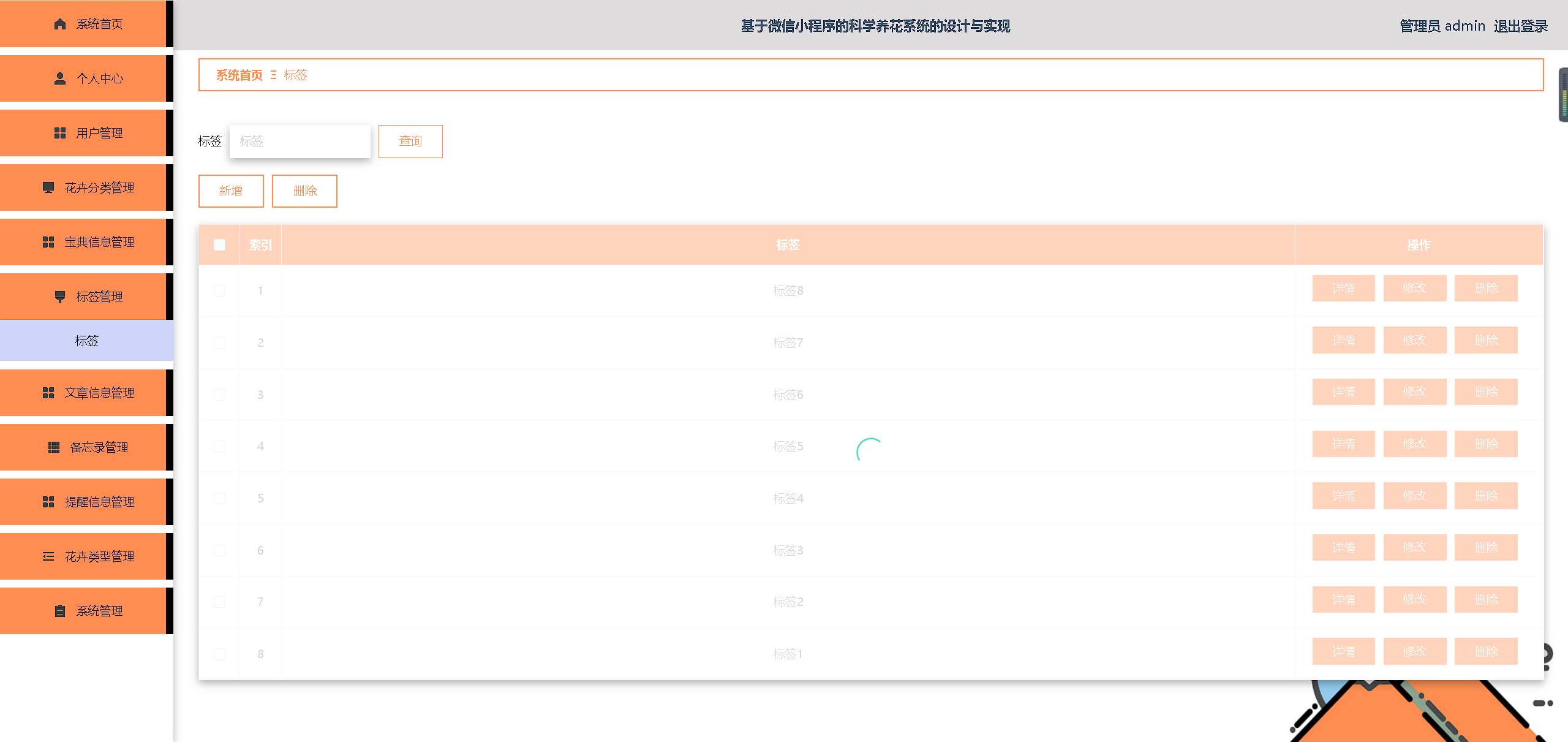This screenshot has height=742, width=1568.
Task: Click the monitor icon beside 花卉分类管理
Action: point(48,187)
